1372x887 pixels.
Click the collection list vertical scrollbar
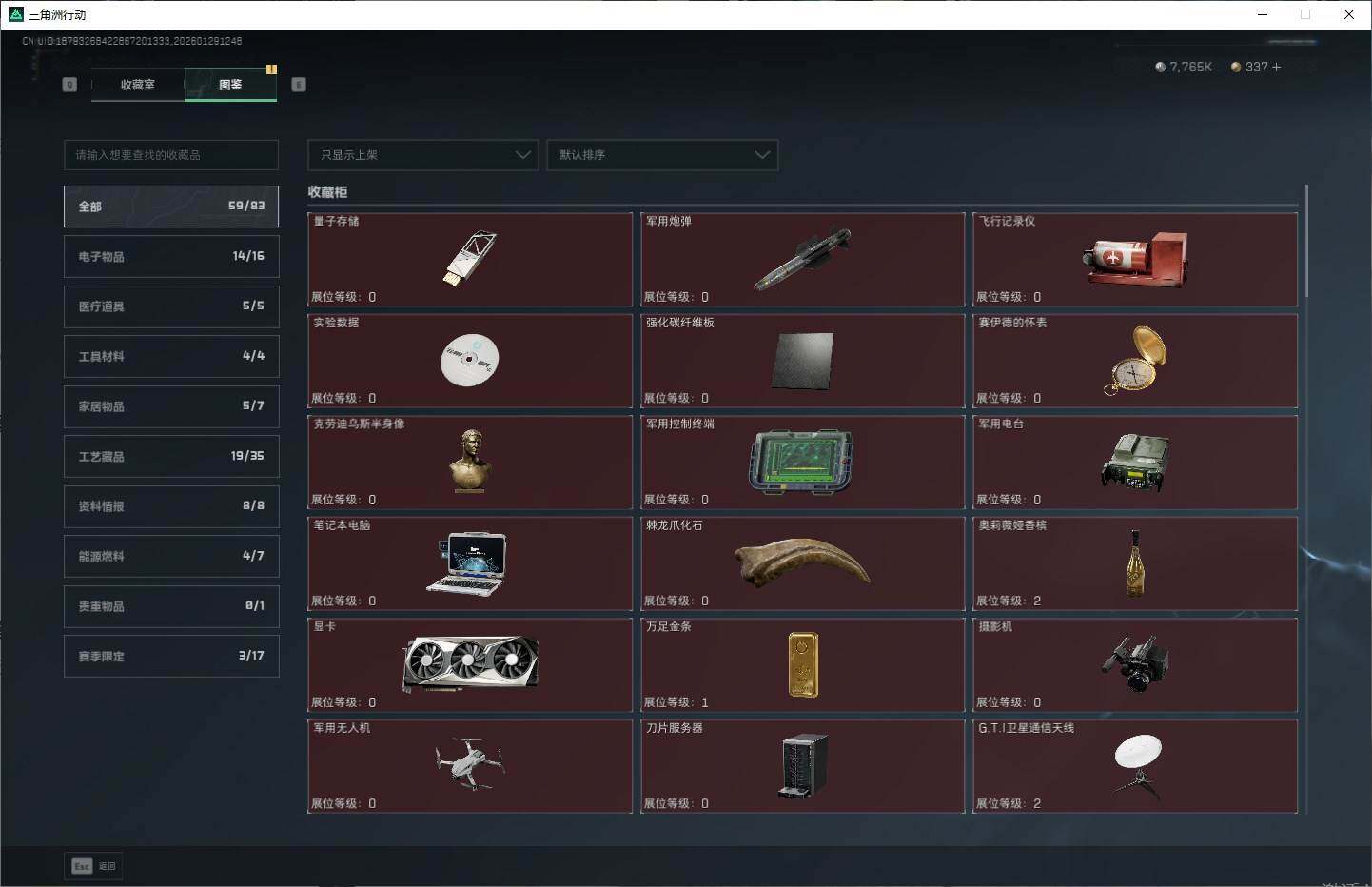pos(1306,241)
